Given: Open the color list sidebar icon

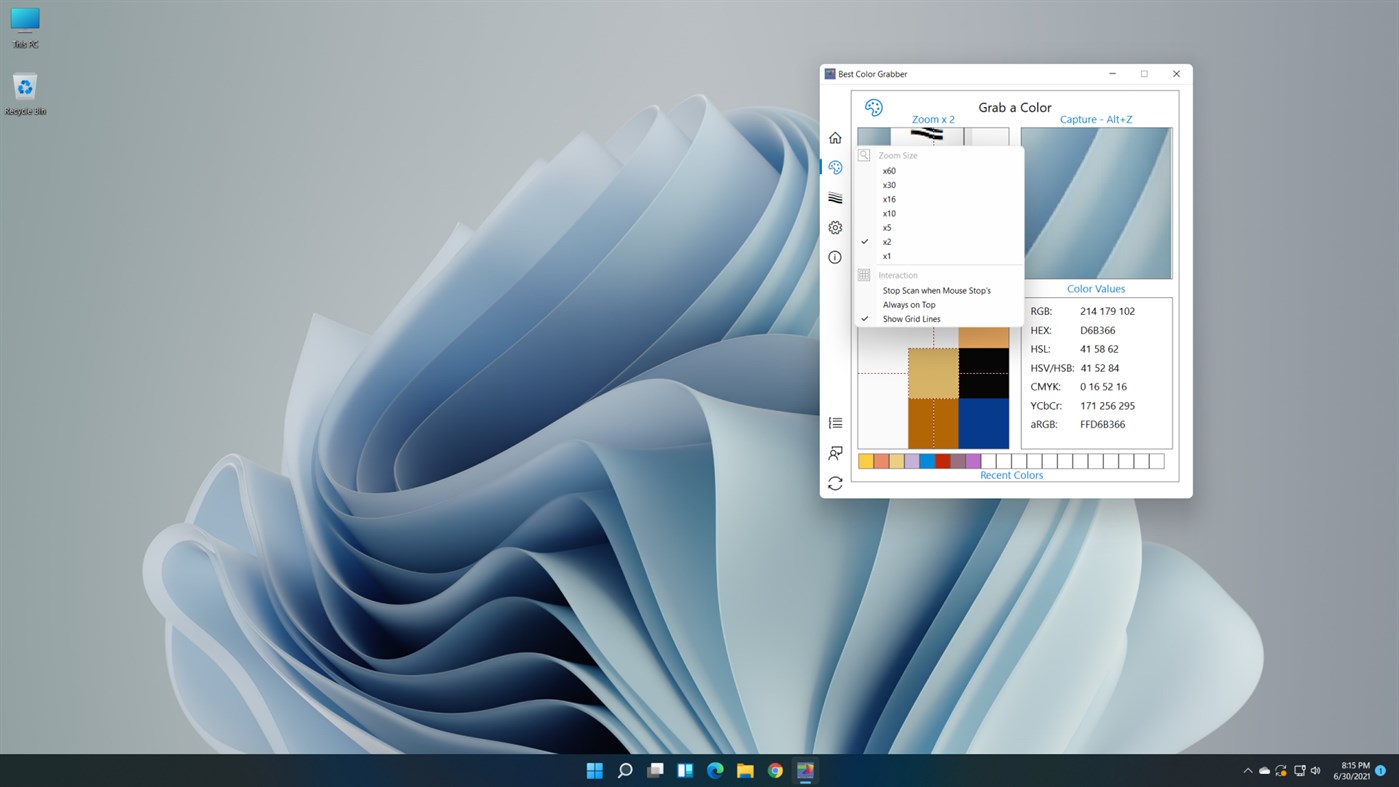Looking at the screenshot, I should (835, 422).
